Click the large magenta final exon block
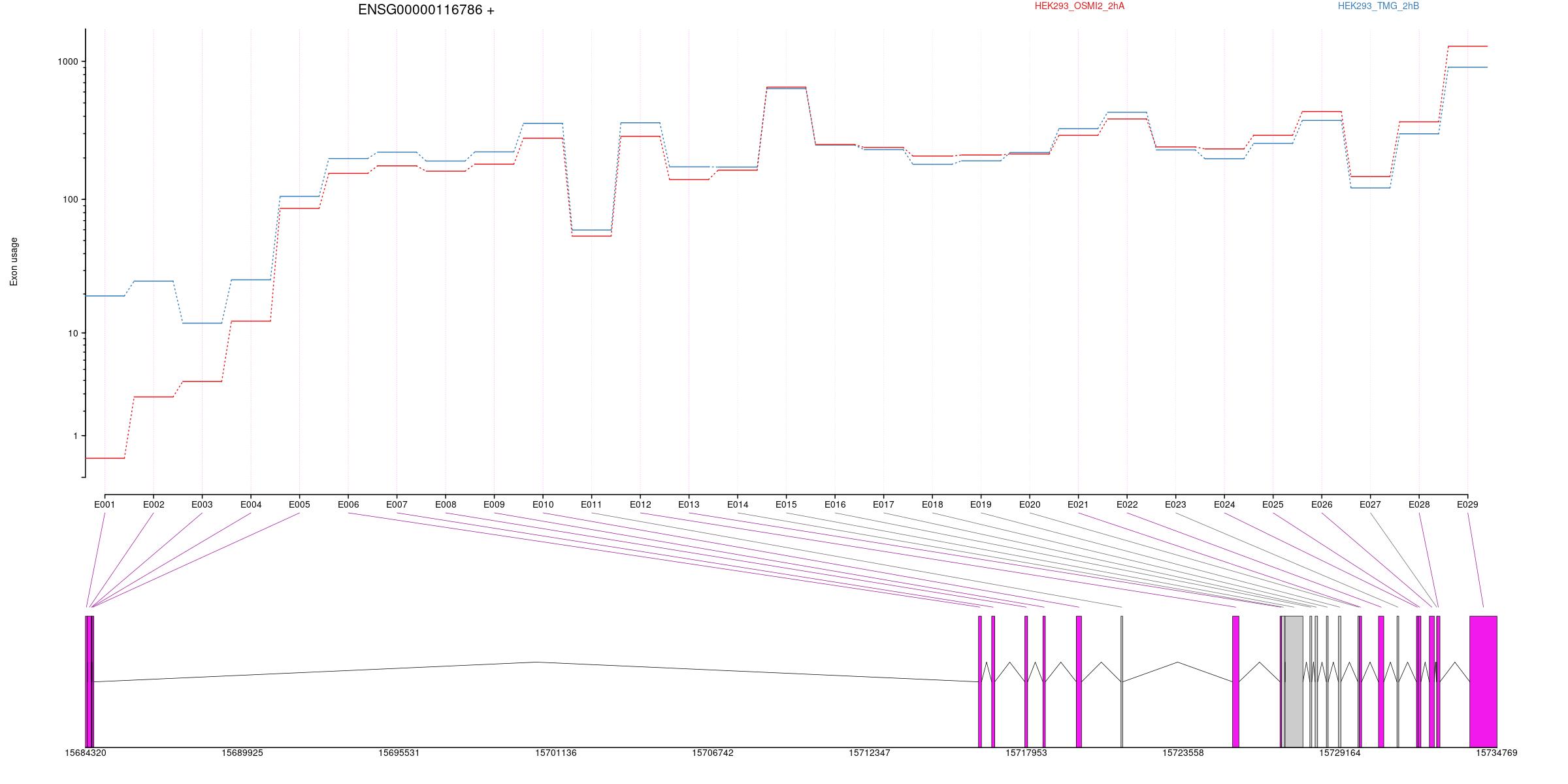 point(1483,681)
